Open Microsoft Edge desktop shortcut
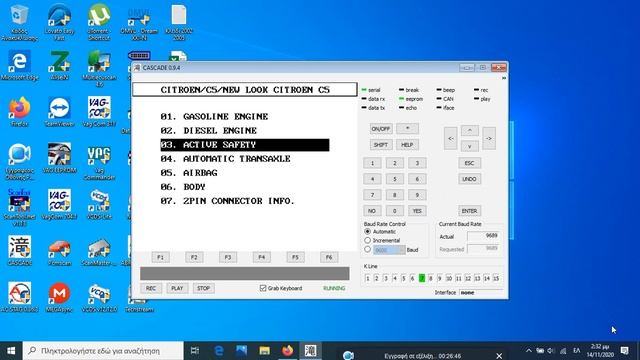The image size is (640, 360). (19, 65)
